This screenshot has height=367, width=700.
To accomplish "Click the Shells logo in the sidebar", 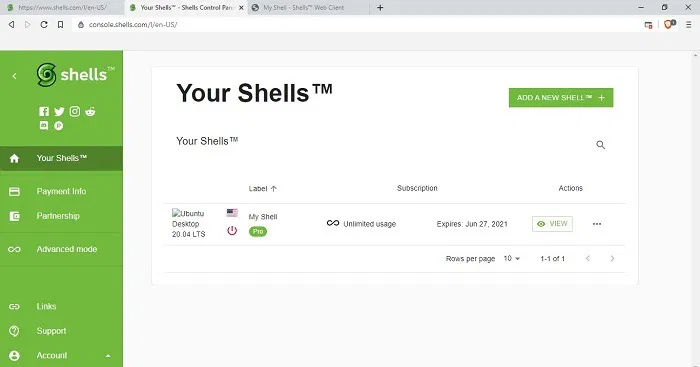I will pyautogui.click(x=75, y=75).
